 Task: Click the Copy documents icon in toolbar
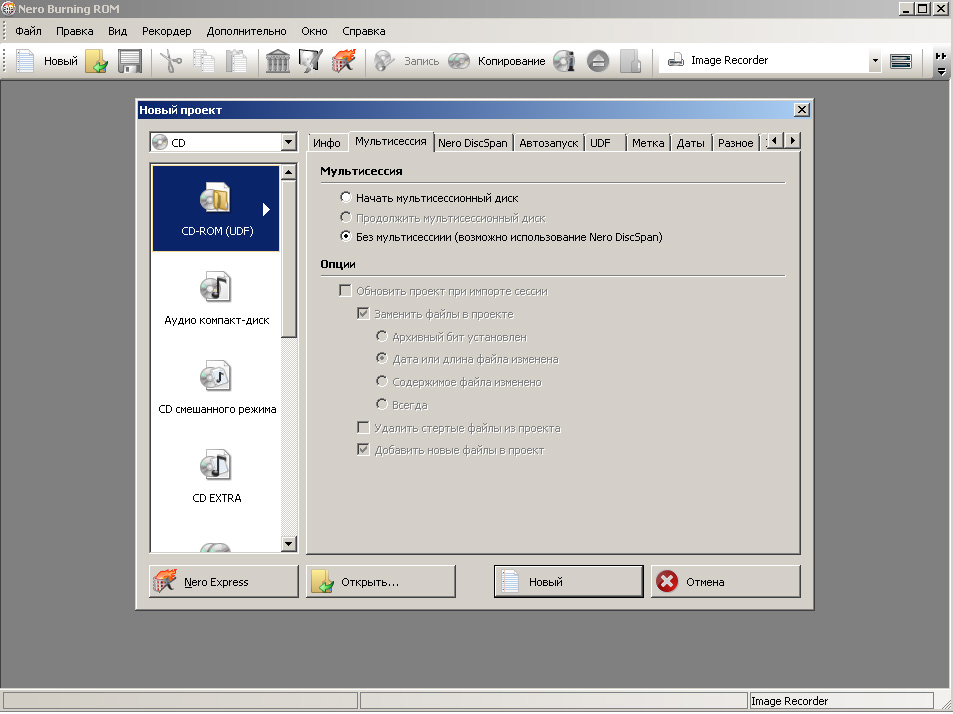(x=204, y=61)
